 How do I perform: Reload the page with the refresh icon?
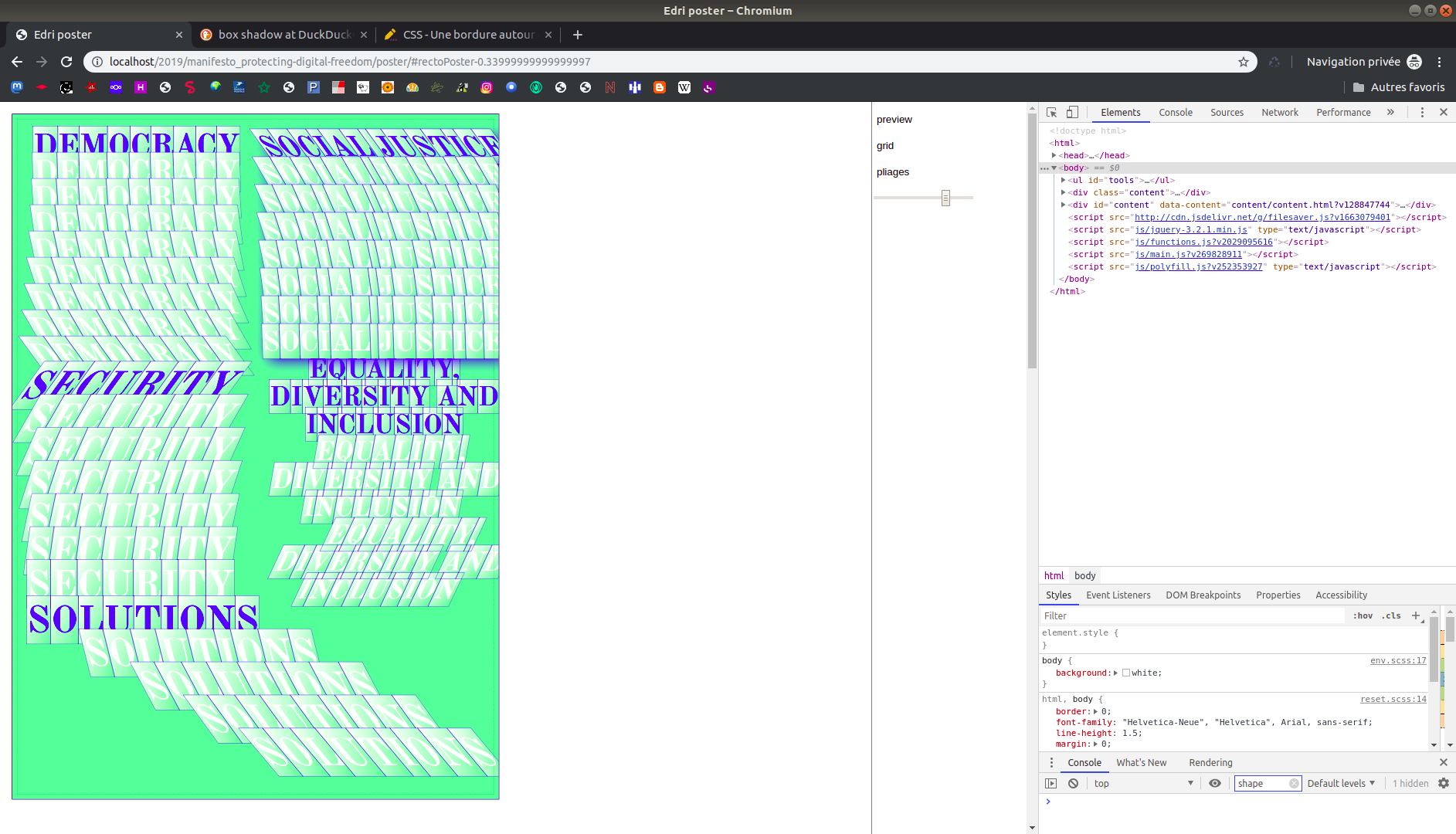tap(66, 62)
